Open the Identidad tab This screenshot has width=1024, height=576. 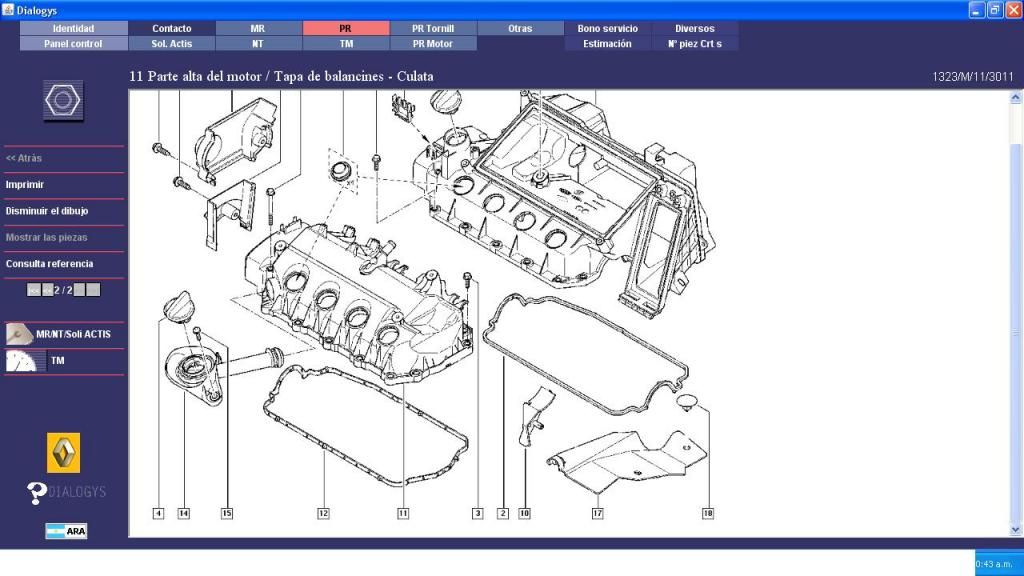[x=73, y=29]
